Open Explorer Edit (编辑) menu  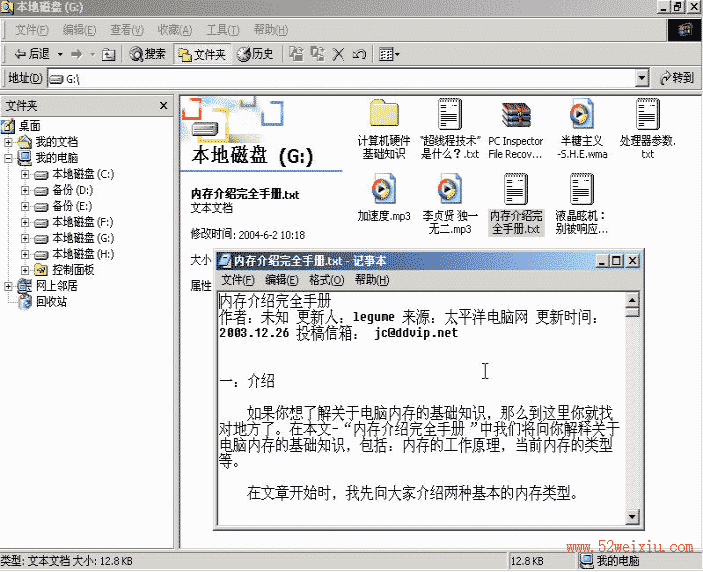(79, 30)
